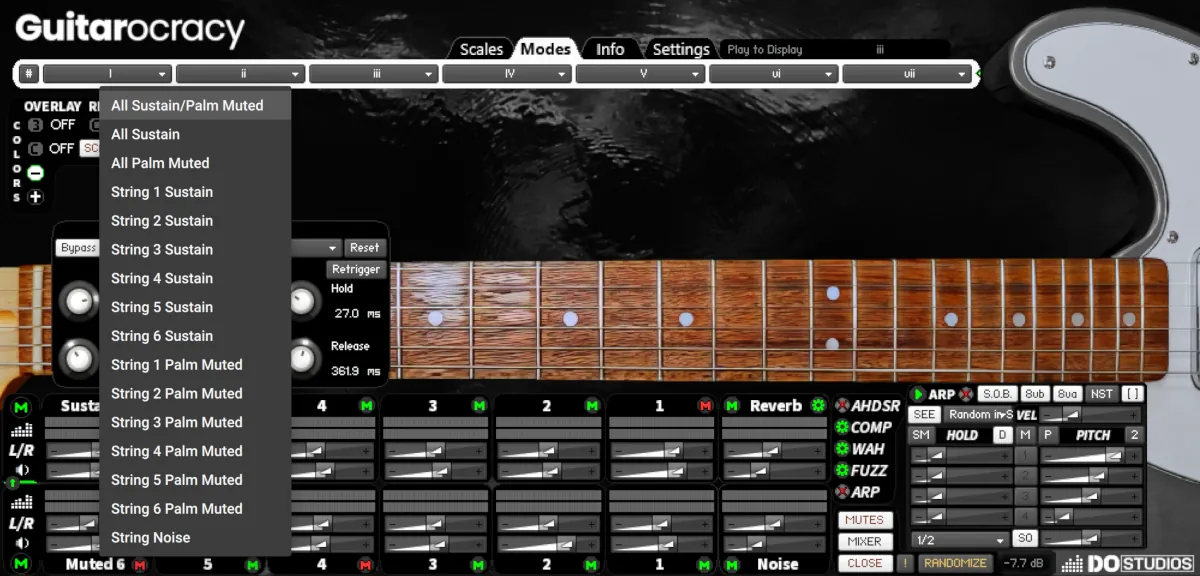The image size is (1200, 576).
Task: Click the WAH effect gear icon
Action: pyautogui.click(x=842, y=449)
